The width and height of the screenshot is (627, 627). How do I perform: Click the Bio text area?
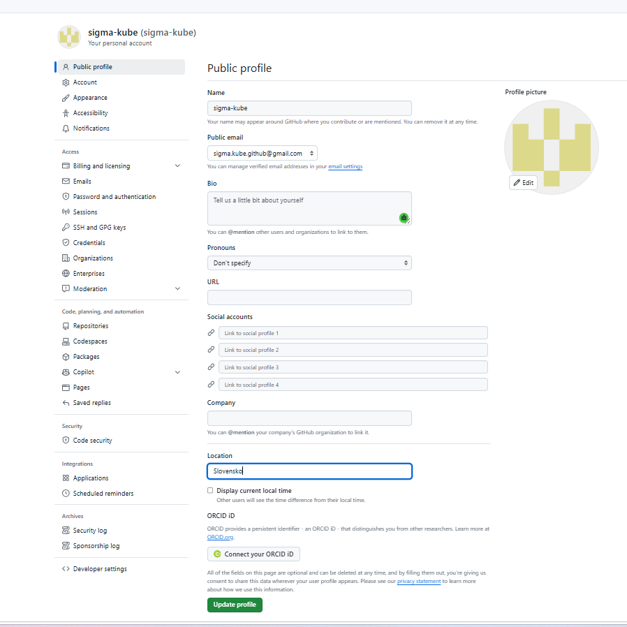310,208
